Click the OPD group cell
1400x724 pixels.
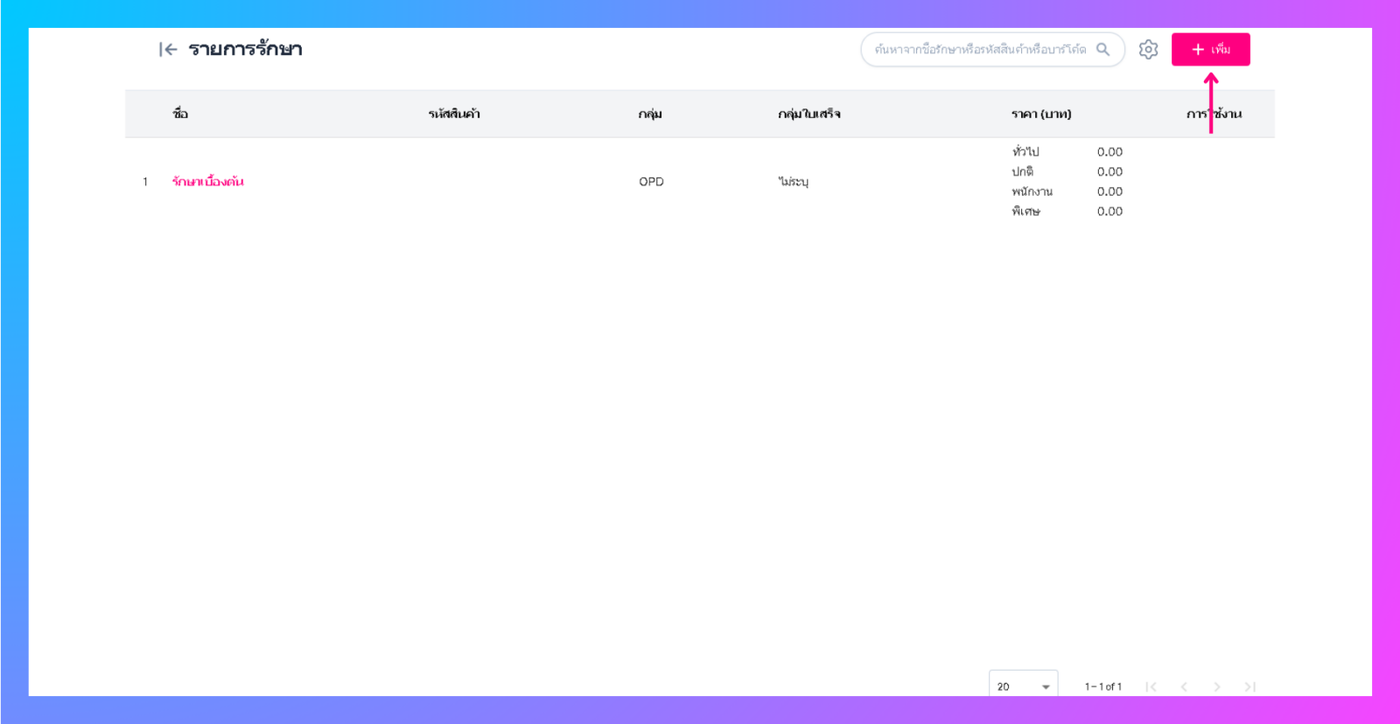651,182
